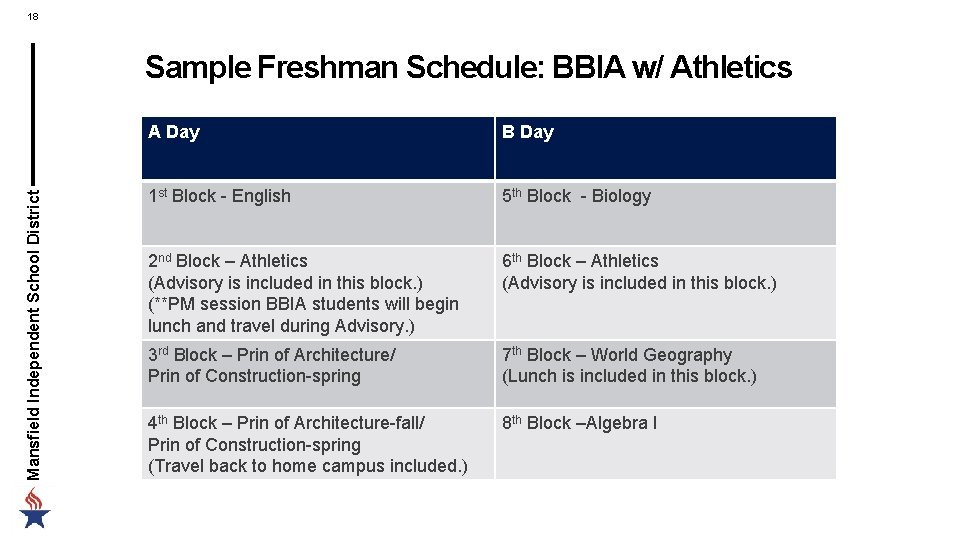Click the 3rd Block – Prin of Architecture line

pos(272,355)
